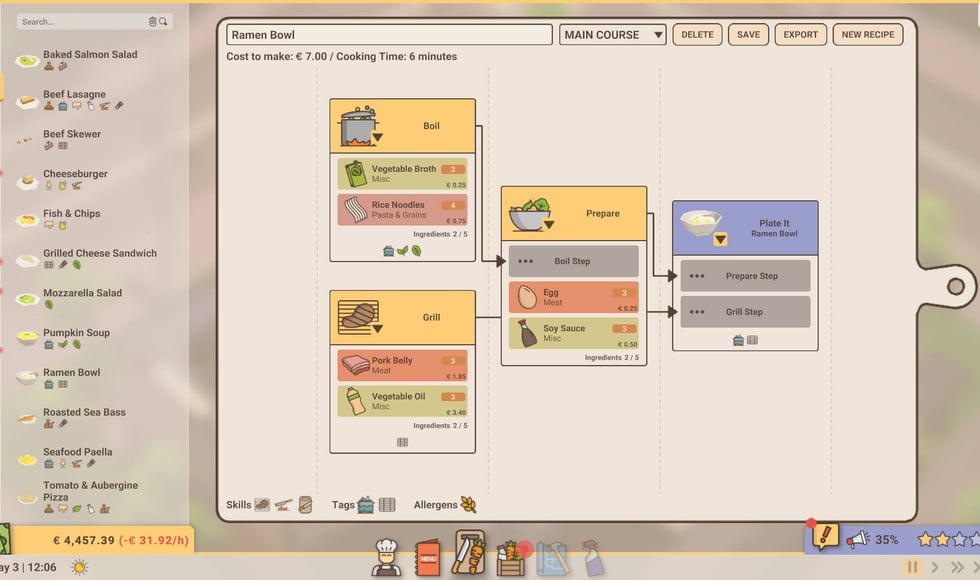
Task: Select the Rice Noodles ingredient
Action: [x=402, y=209]
